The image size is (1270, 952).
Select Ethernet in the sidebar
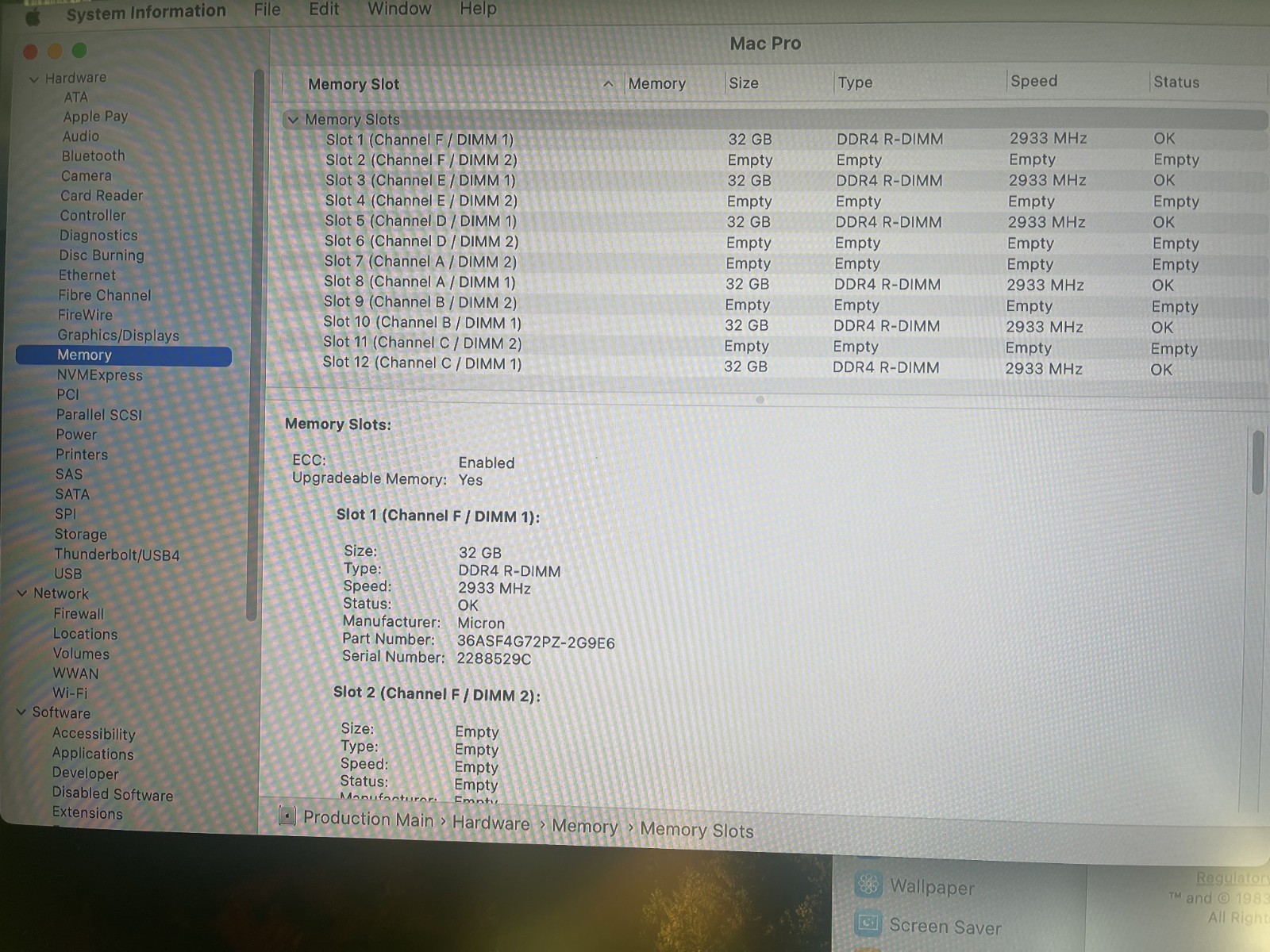(x=87, y=275)
